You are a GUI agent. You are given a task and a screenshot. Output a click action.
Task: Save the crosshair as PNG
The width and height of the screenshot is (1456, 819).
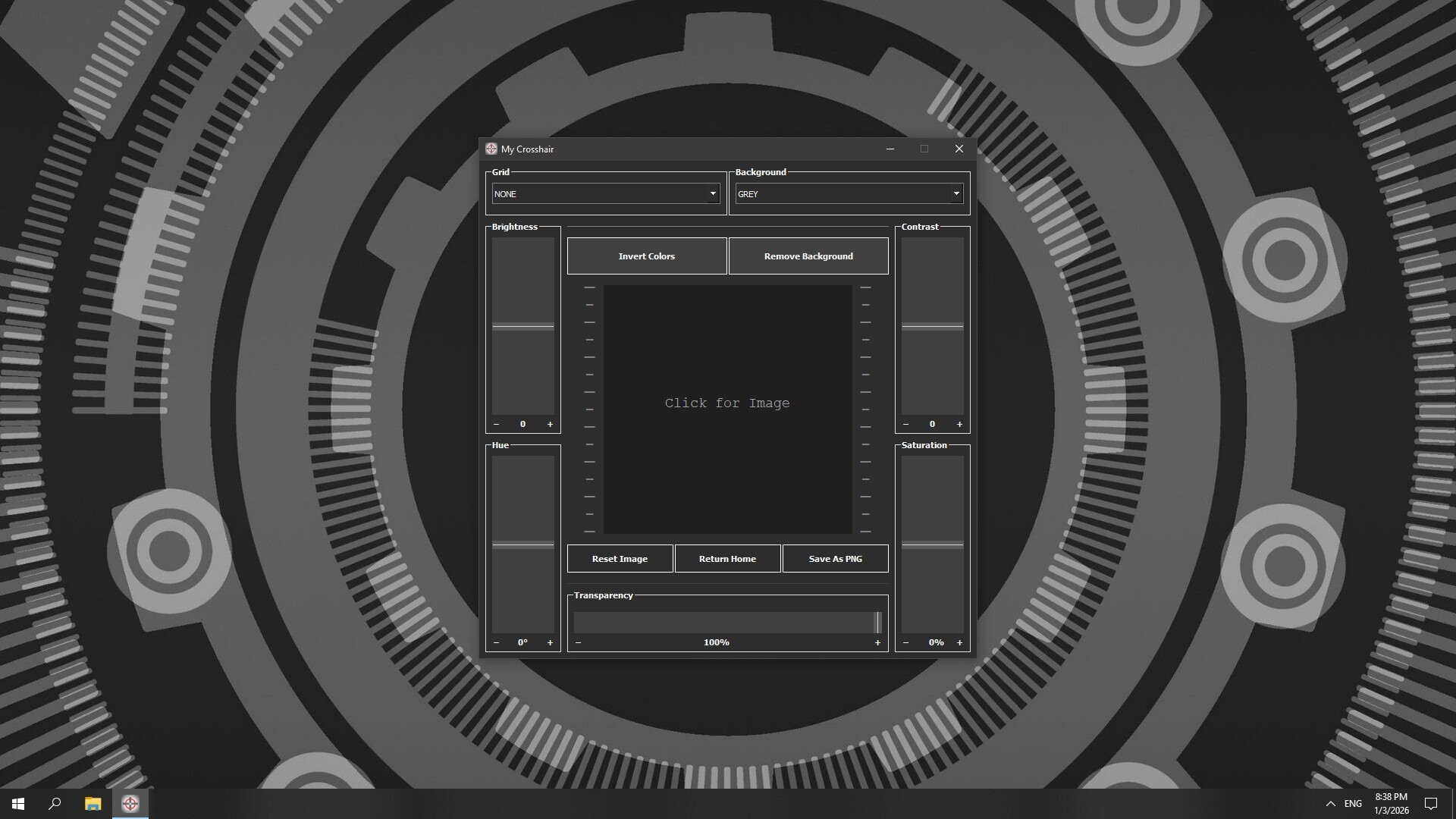[834, 558]
